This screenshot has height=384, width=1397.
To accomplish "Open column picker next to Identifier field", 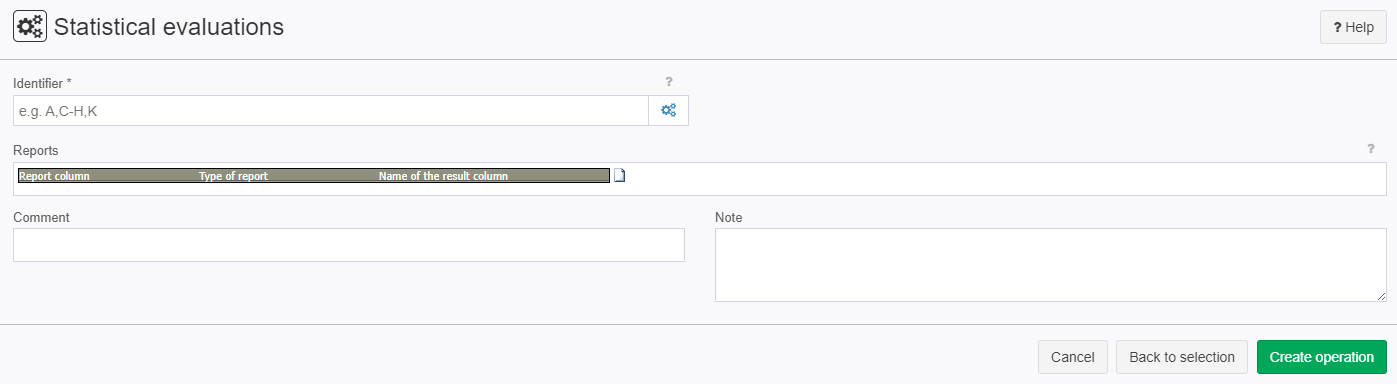I will pos(668,111).
